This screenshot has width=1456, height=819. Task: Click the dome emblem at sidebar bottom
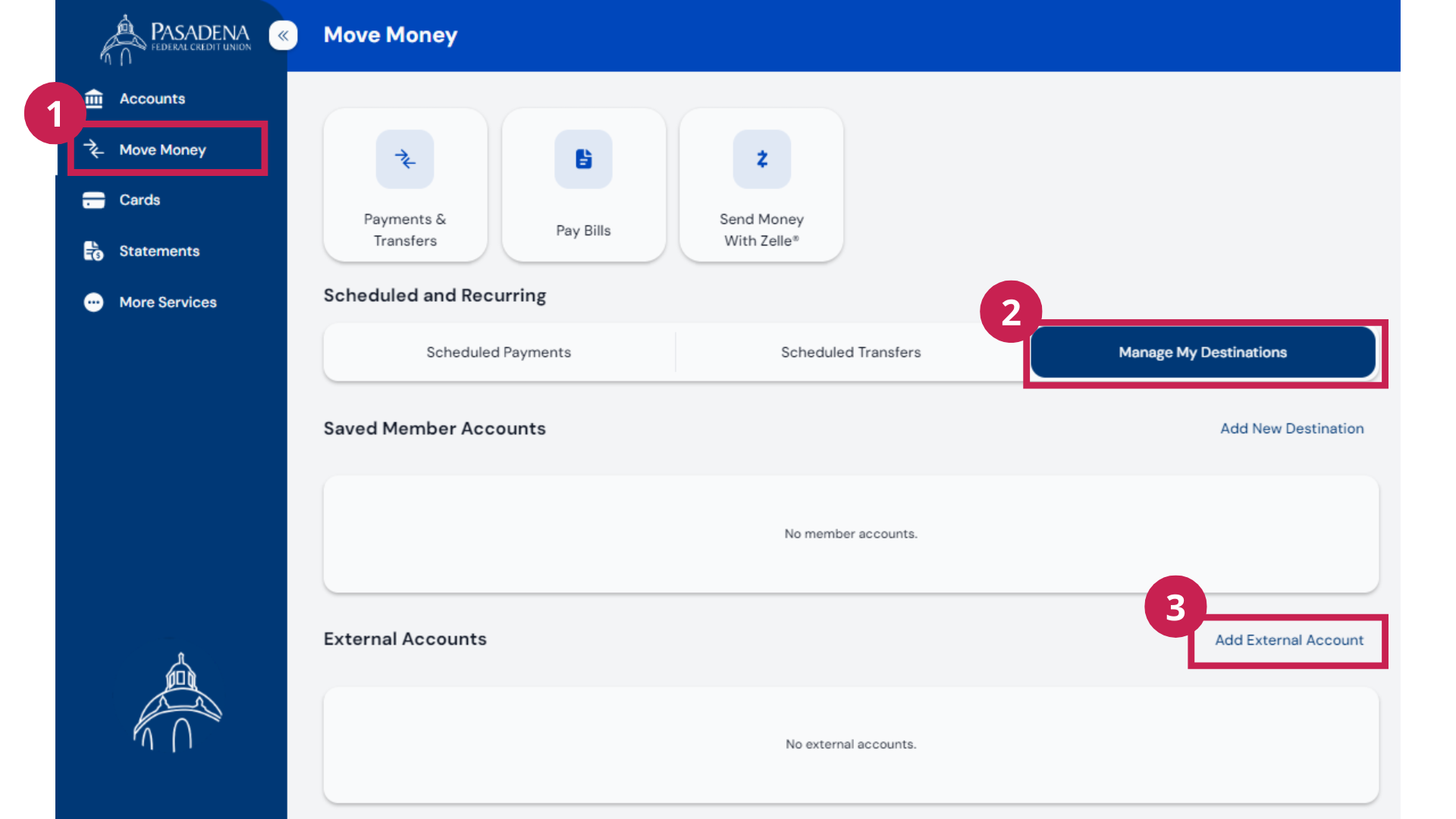pos(177,702)
